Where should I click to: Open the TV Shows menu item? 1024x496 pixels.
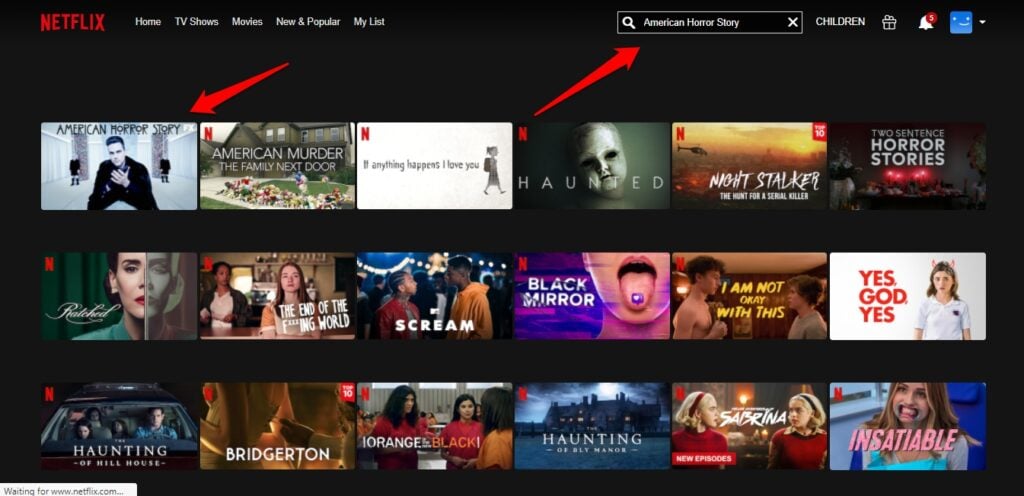pos(197,22)
